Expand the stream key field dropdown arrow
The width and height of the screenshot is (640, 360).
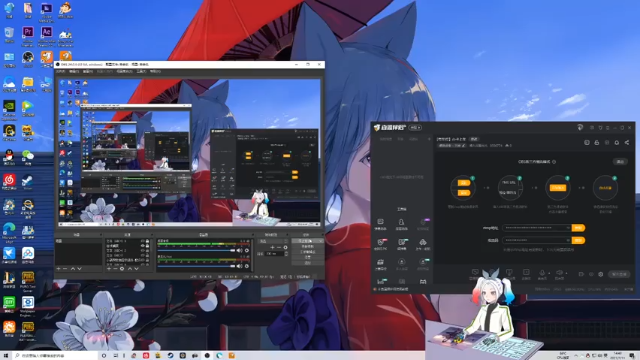pyautogui.click(x=568, y=240)
